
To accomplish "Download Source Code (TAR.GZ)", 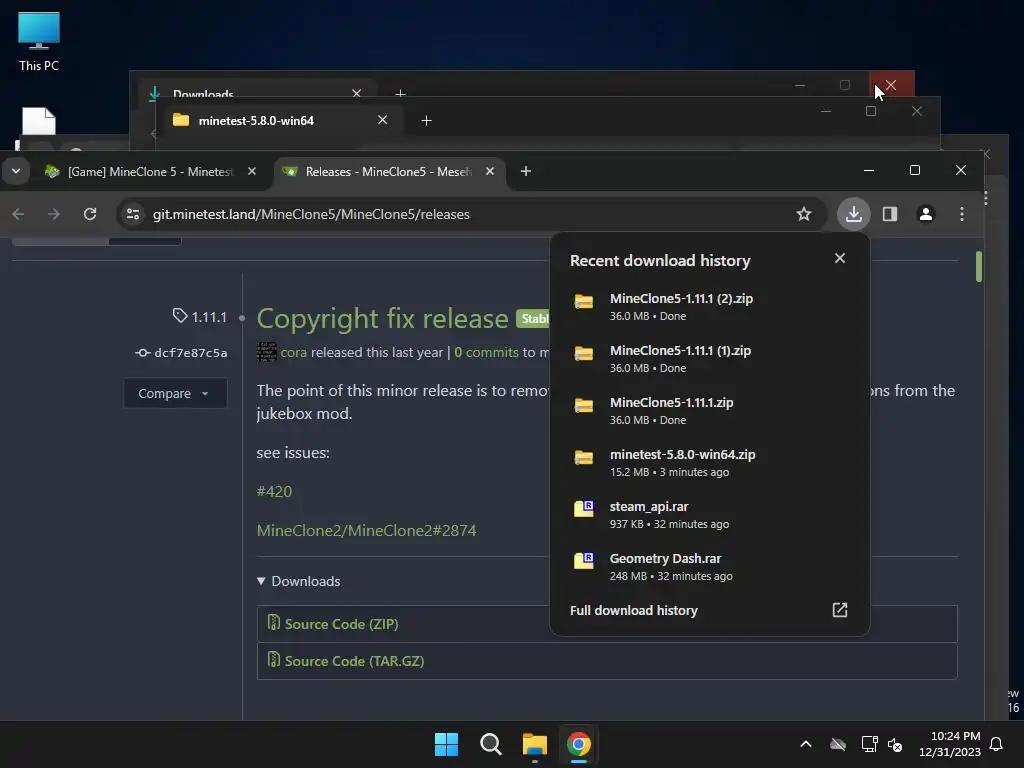I will pyautogui.click(x=355, y=661).
